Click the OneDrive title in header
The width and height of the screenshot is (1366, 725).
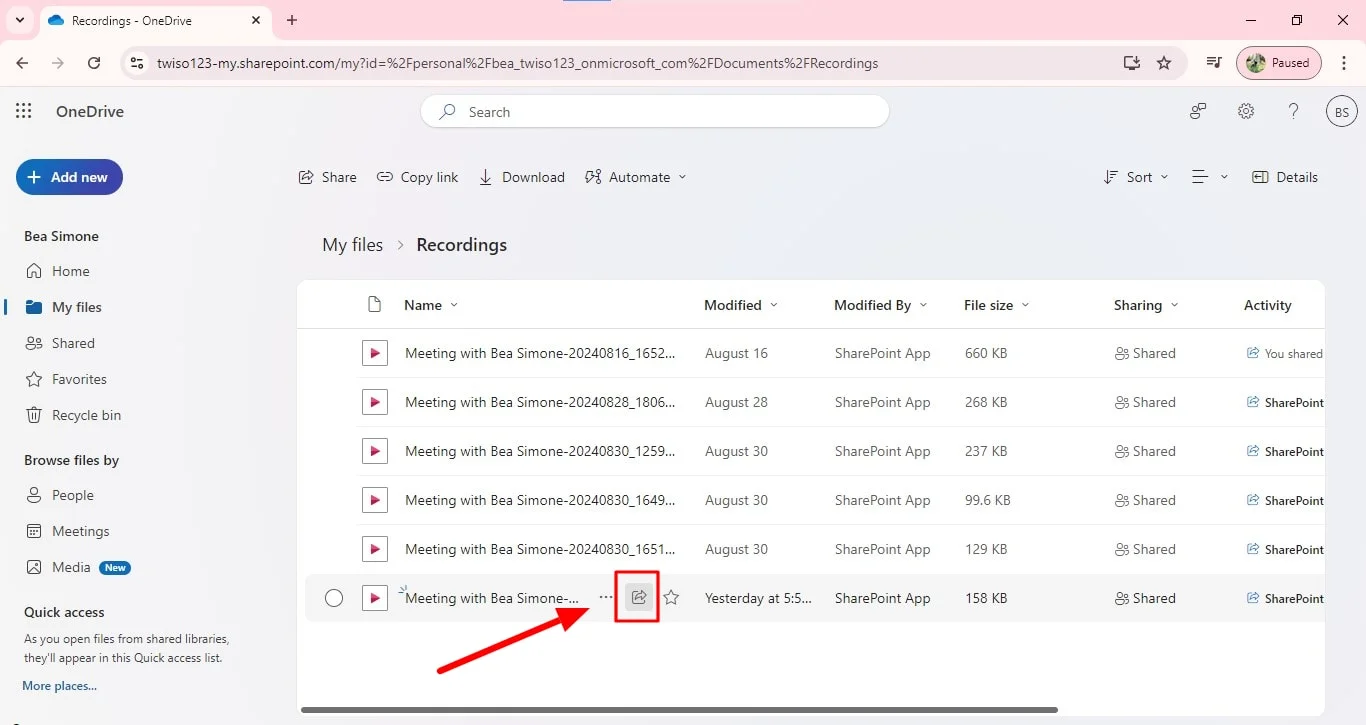[90, 111]
